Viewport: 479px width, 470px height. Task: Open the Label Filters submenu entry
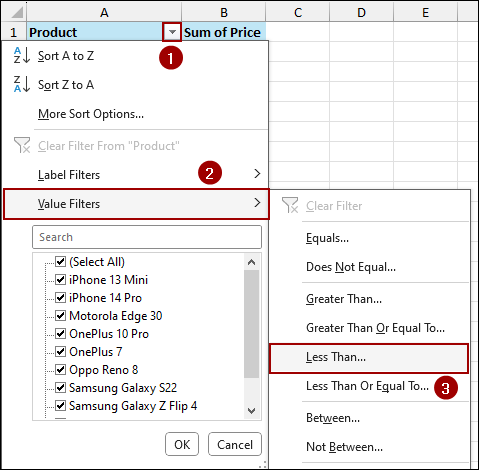tap(135, 174)
